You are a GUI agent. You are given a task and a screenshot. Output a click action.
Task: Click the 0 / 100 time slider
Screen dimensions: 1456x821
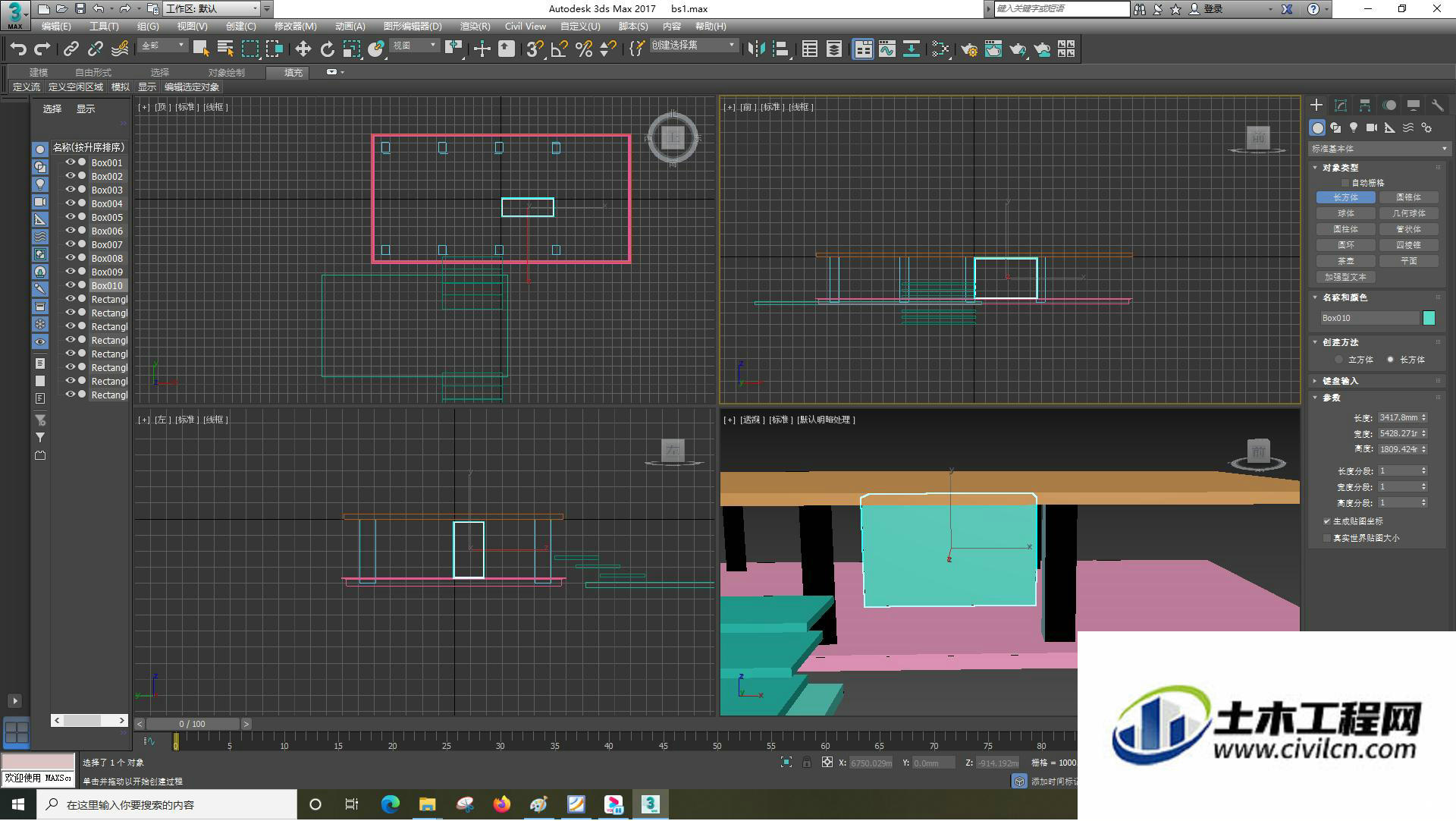193,724
